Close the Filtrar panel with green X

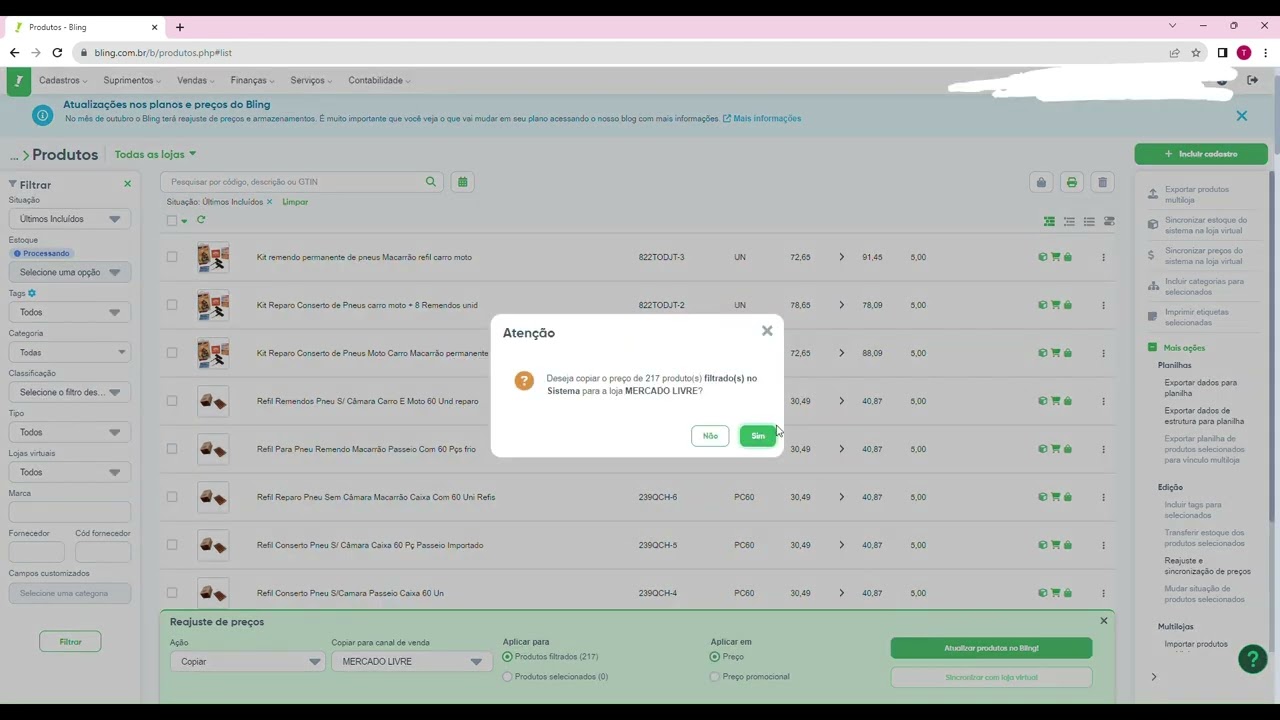click(x=127, y=184)
